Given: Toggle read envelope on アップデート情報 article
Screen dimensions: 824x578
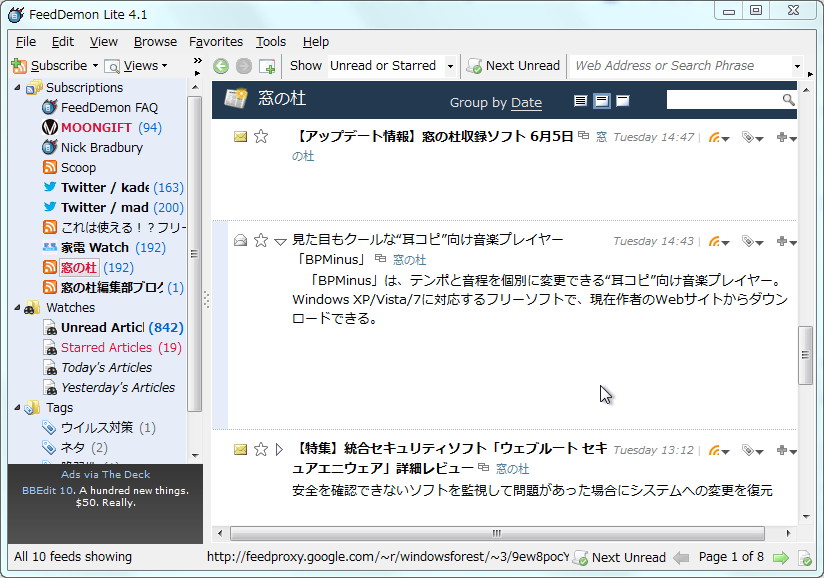Looking at the screenshot, I should click(240, 137).
